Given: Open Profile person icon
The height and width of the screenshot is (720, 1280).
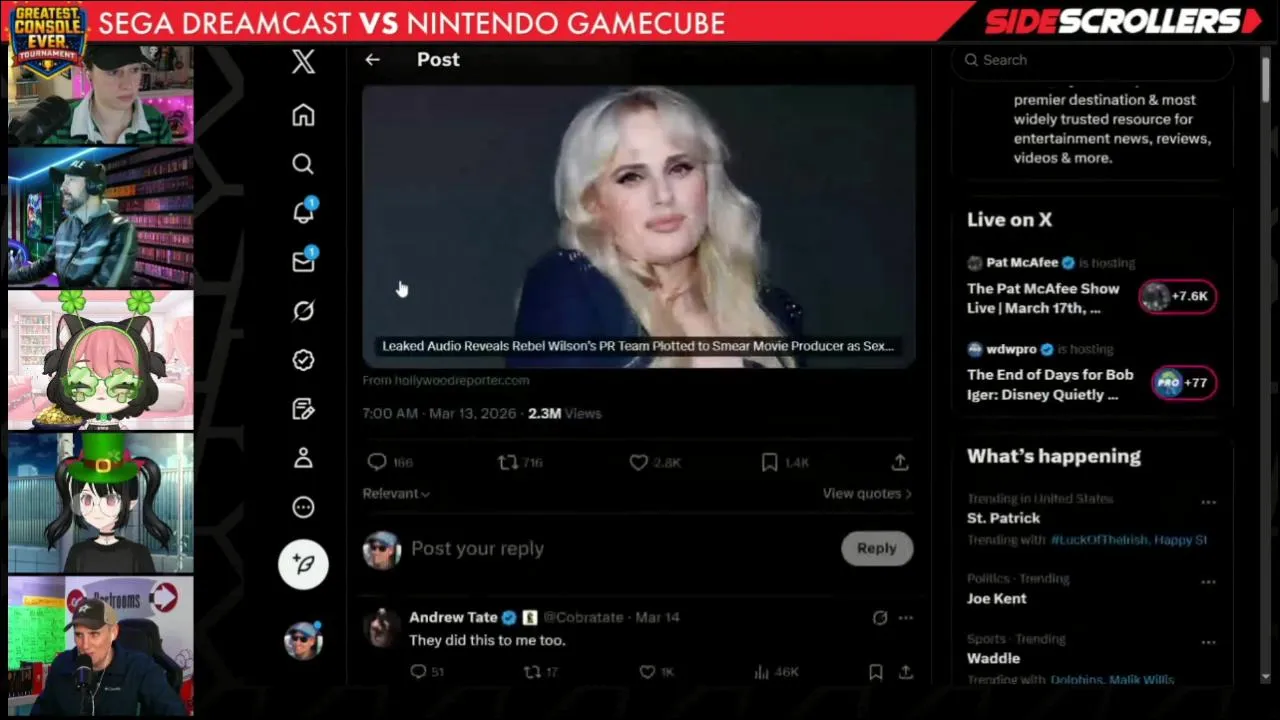Looking at the screenshot, I should point(303,458).
